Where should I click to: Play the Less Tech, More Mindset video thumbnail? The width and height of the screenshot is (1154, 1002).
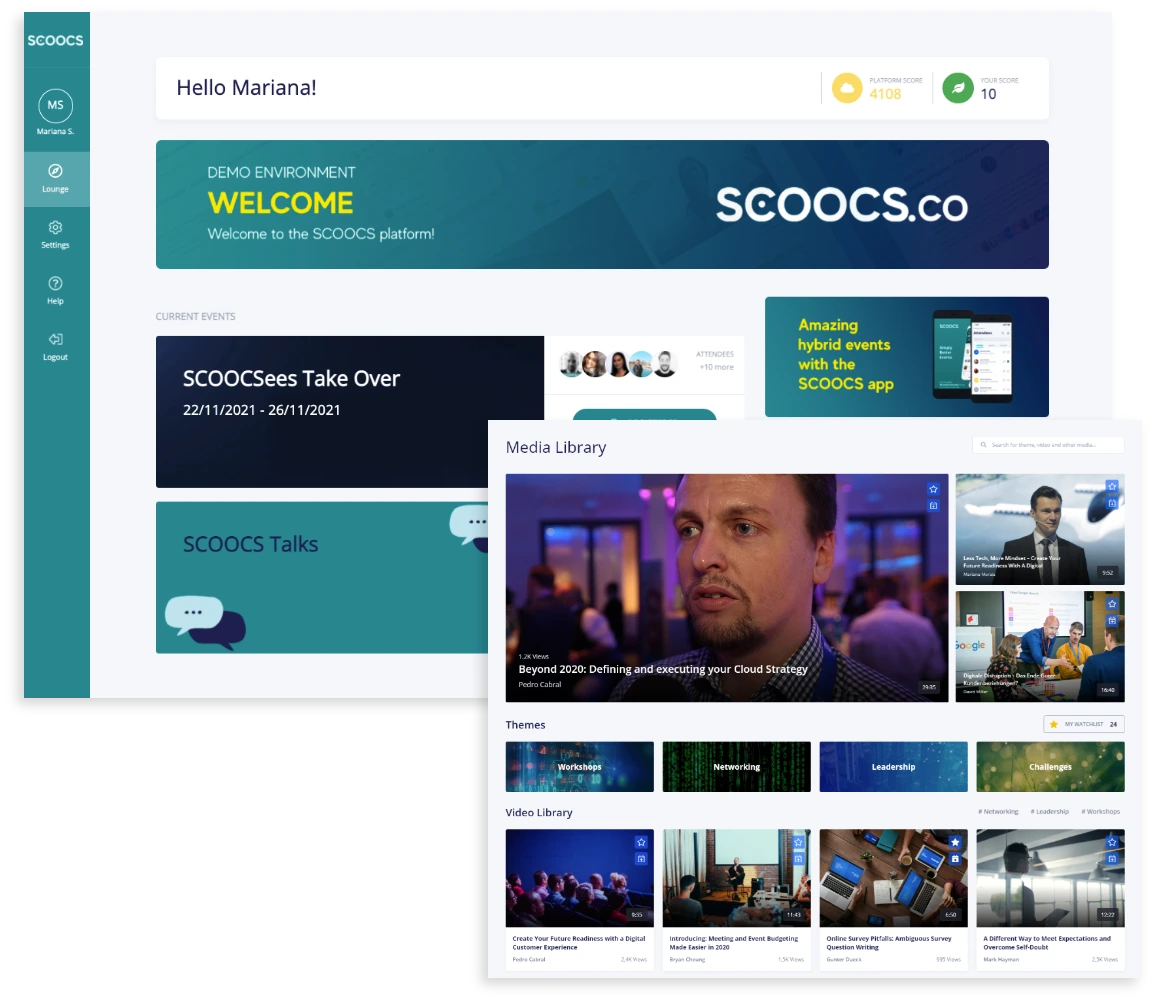(1040, 529)
